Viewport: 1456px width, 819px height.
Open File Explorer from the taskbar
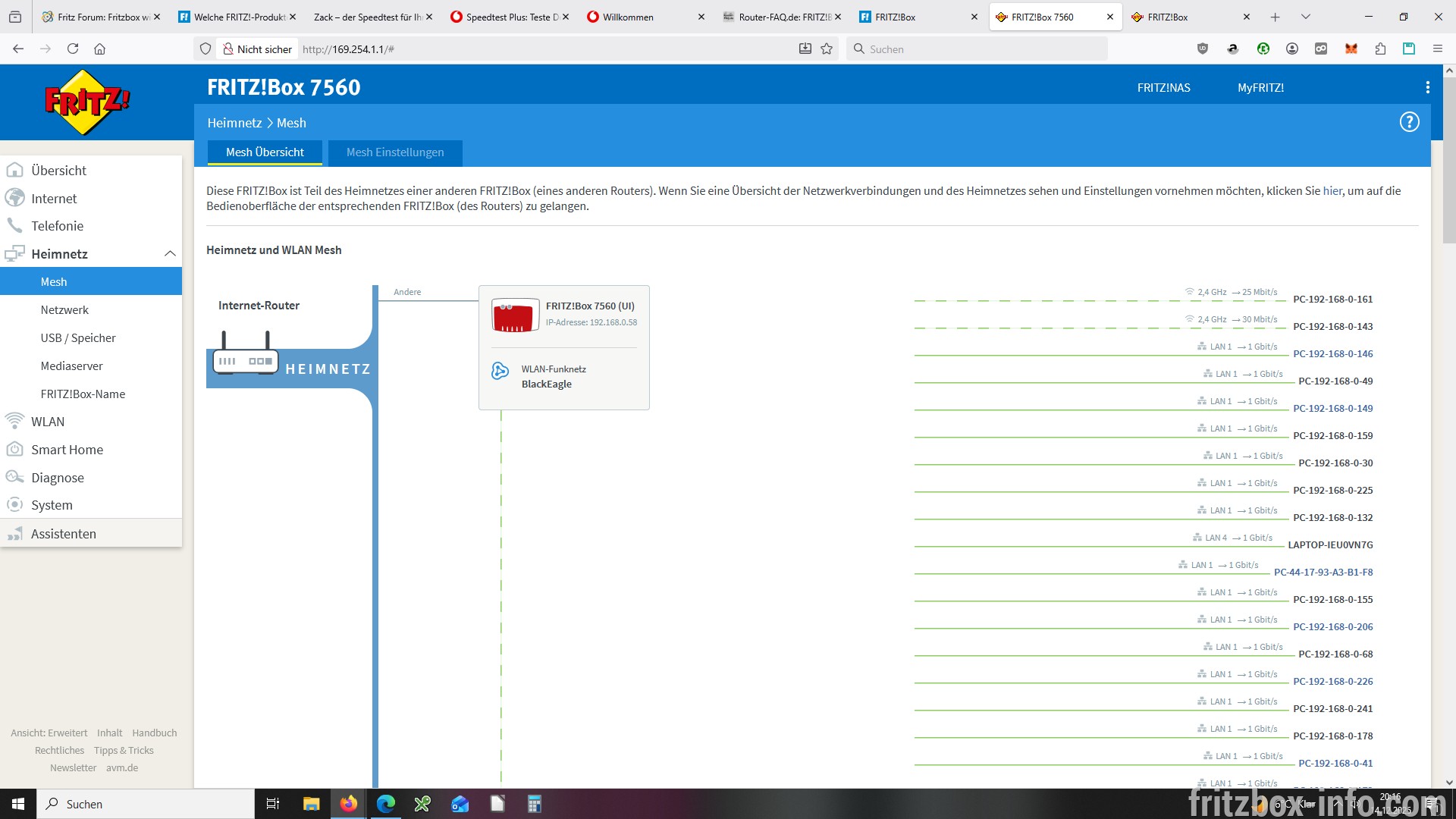click(x=311, y=804)
